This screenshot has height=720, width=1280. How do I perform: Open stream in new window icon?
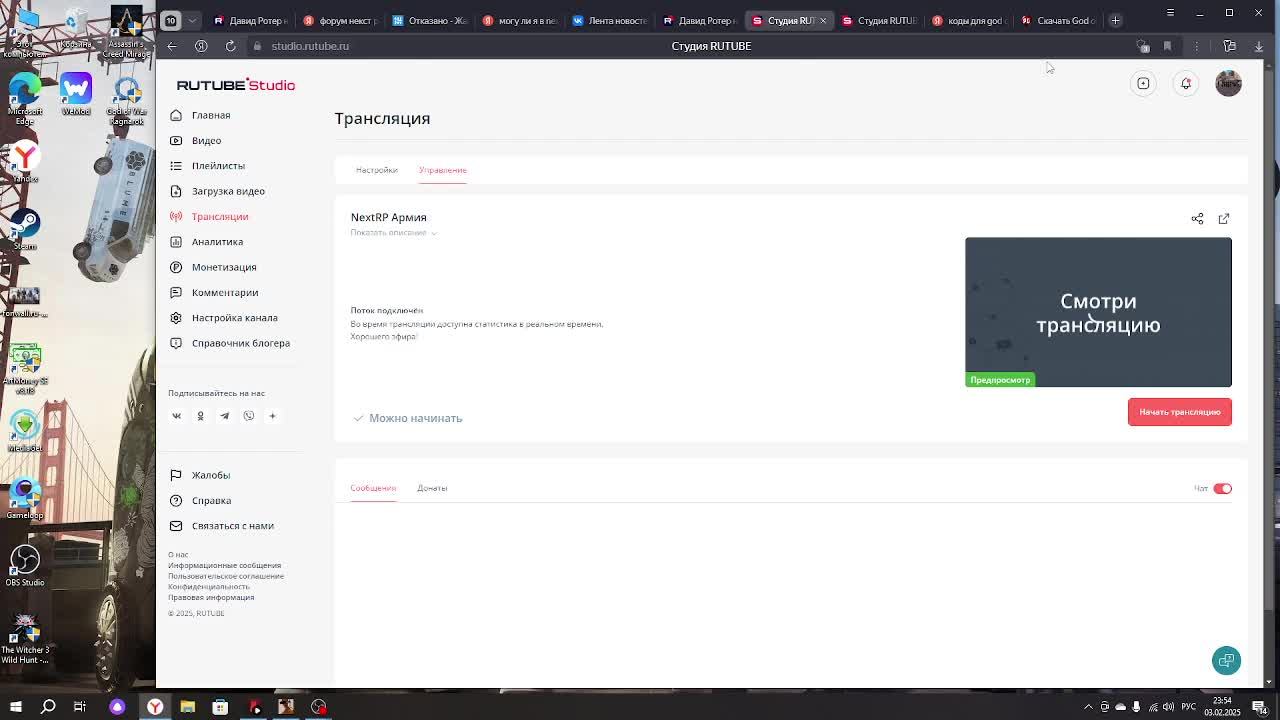pos(1224,218)
